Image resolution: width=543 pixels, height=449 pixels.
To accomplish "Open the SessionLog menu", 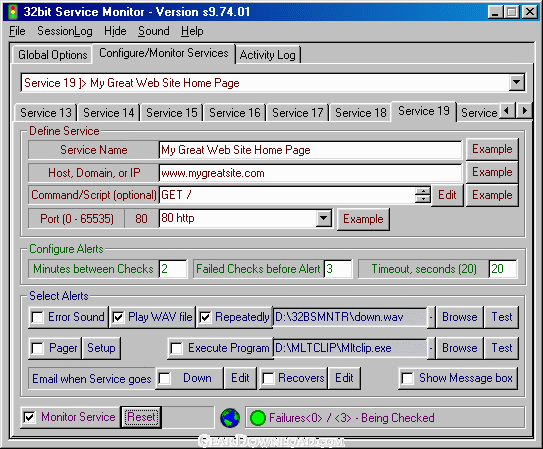I will (65, 31).
